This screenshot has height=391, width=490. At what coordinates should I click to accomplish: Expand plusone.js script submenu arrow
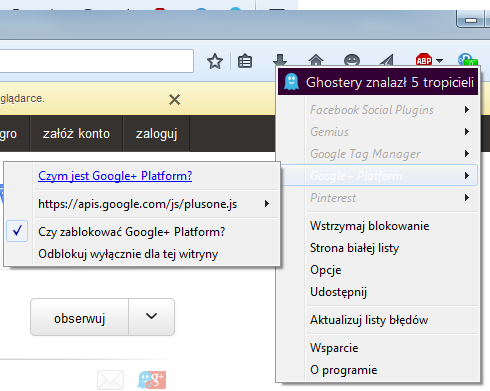pyautogui.click(x=267, y=204)
